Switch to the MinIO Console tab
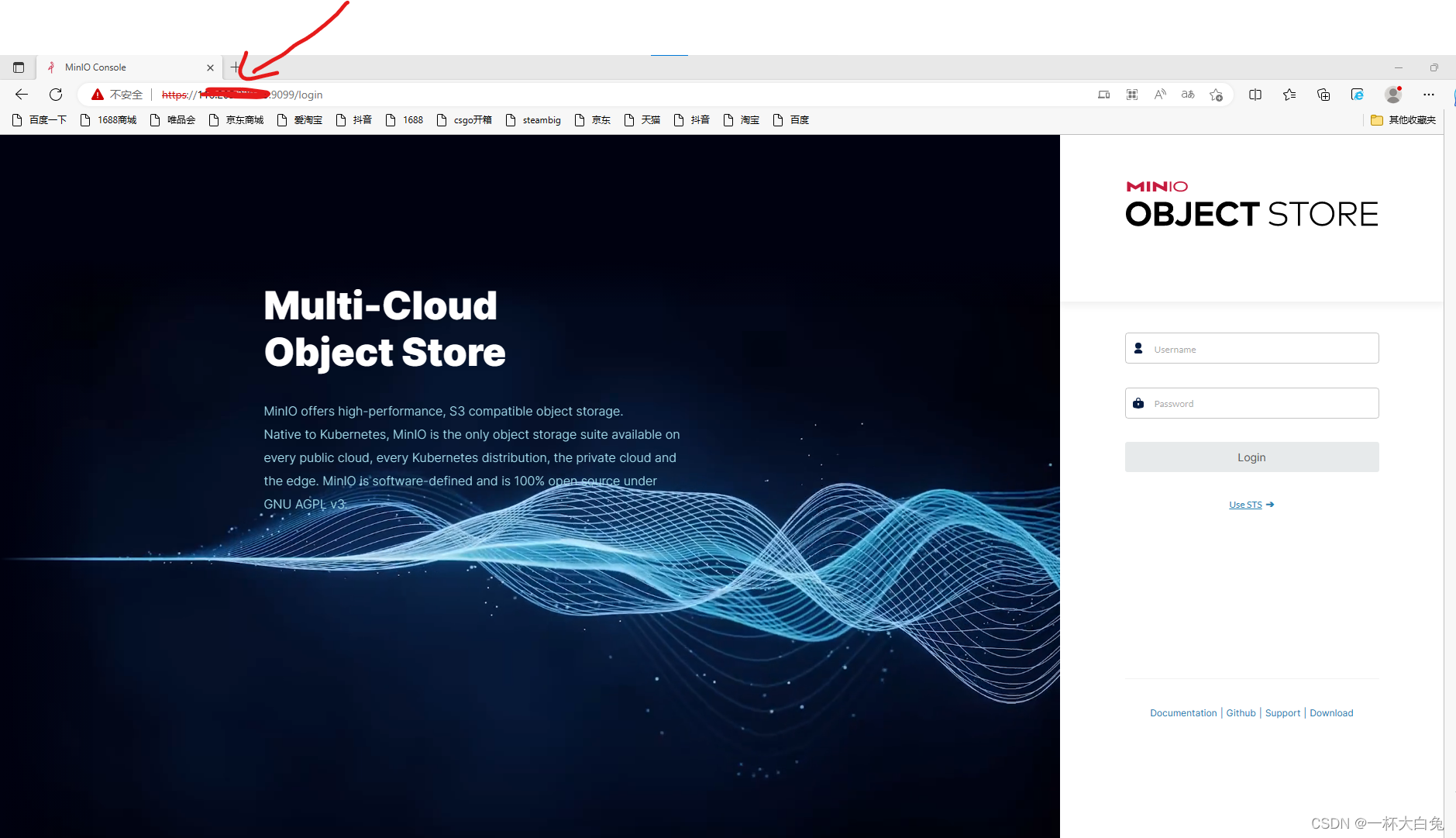This screenshot has height=838, width=1456. click(x=129, y=67)
